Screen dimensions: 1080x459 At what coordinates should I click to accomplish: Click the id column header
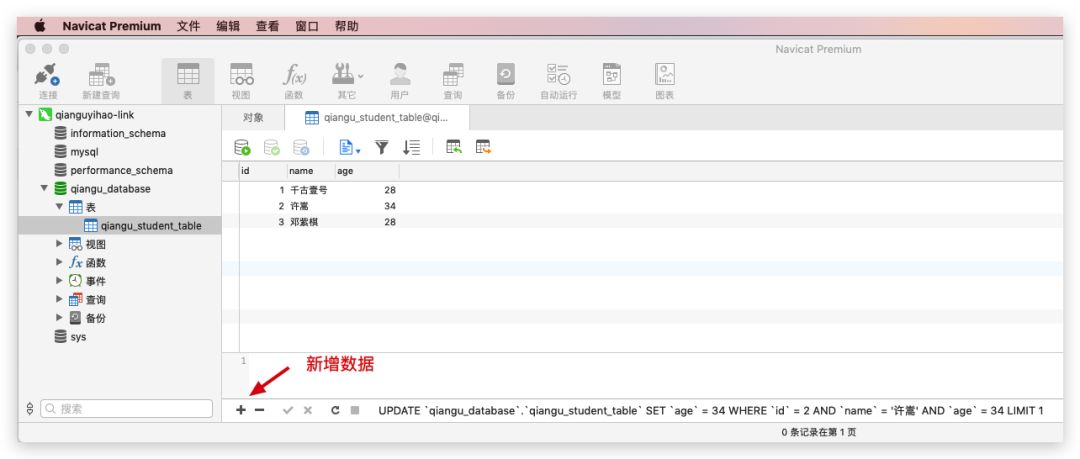pos(262,171)
